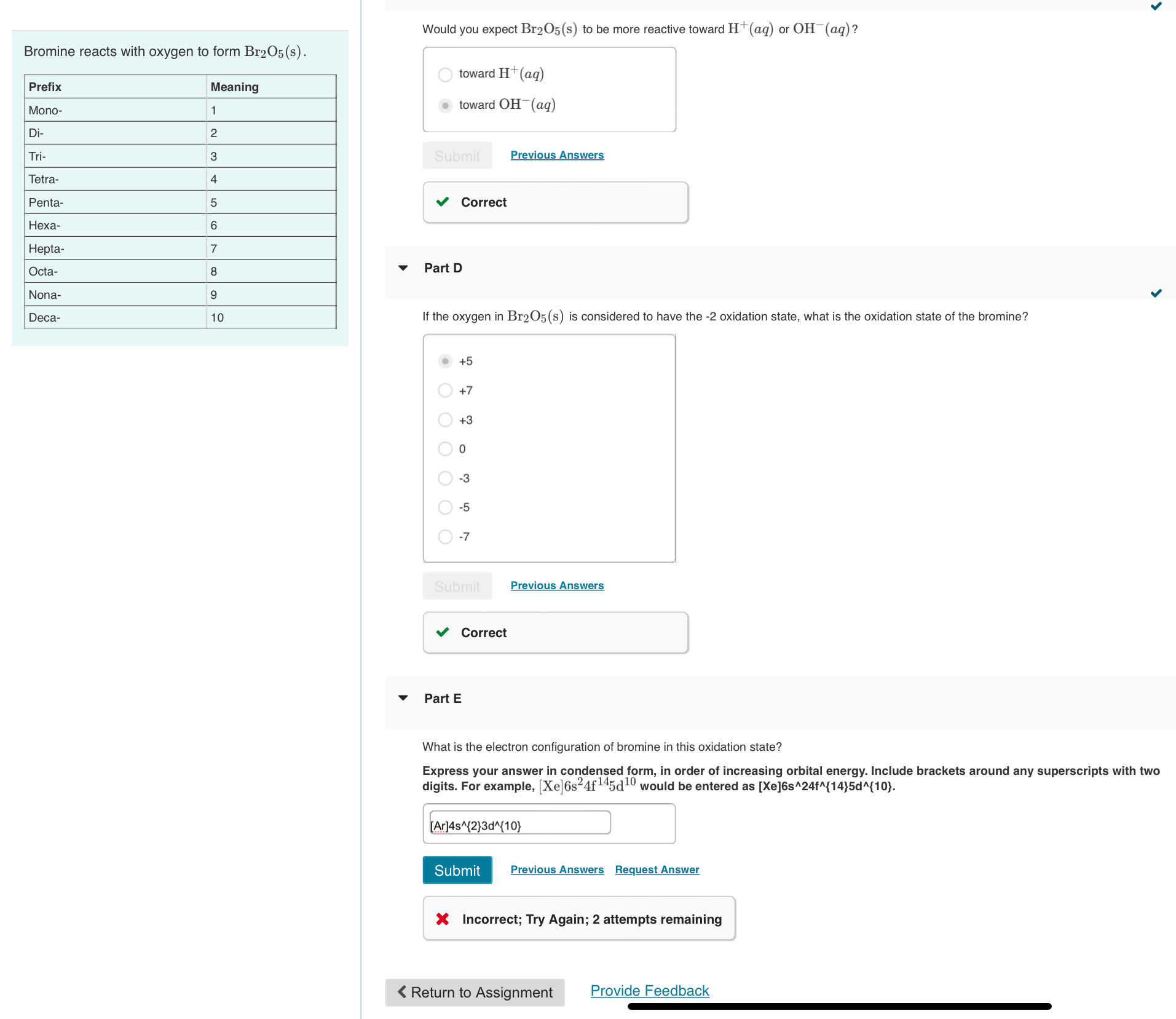Viewport: 1176px width, 1019px height.
Task: Collapse the Part E section arrow
Action: 403,698
